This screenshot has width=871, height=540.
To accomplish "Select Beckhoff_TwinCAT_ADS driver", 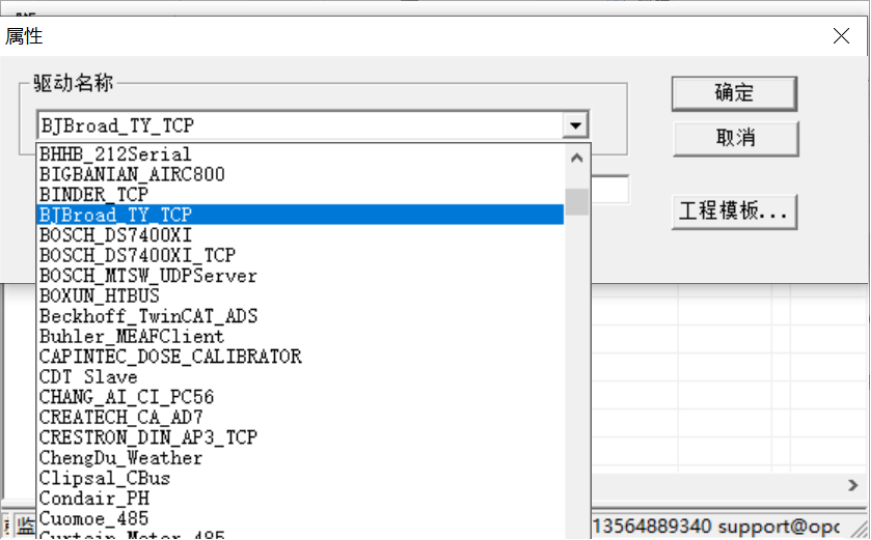I will (x=300, y=316).
